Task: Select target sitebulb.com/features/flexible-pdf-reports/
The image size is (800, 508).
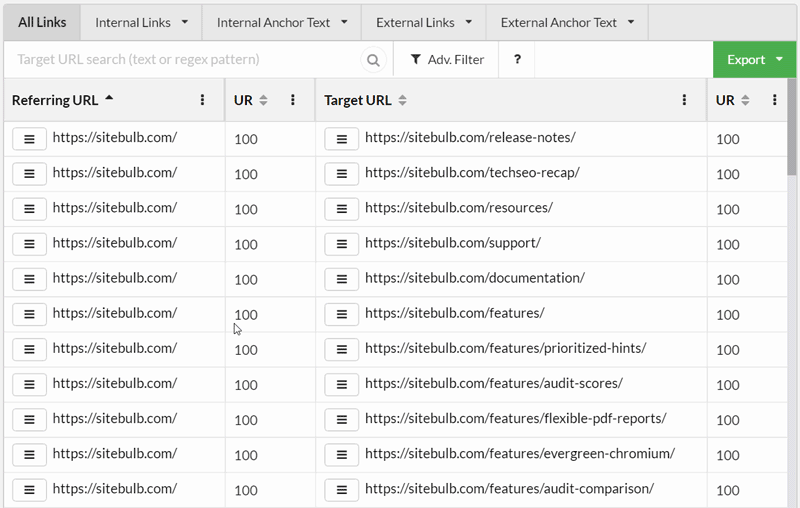Action: (x=515, y=419)
